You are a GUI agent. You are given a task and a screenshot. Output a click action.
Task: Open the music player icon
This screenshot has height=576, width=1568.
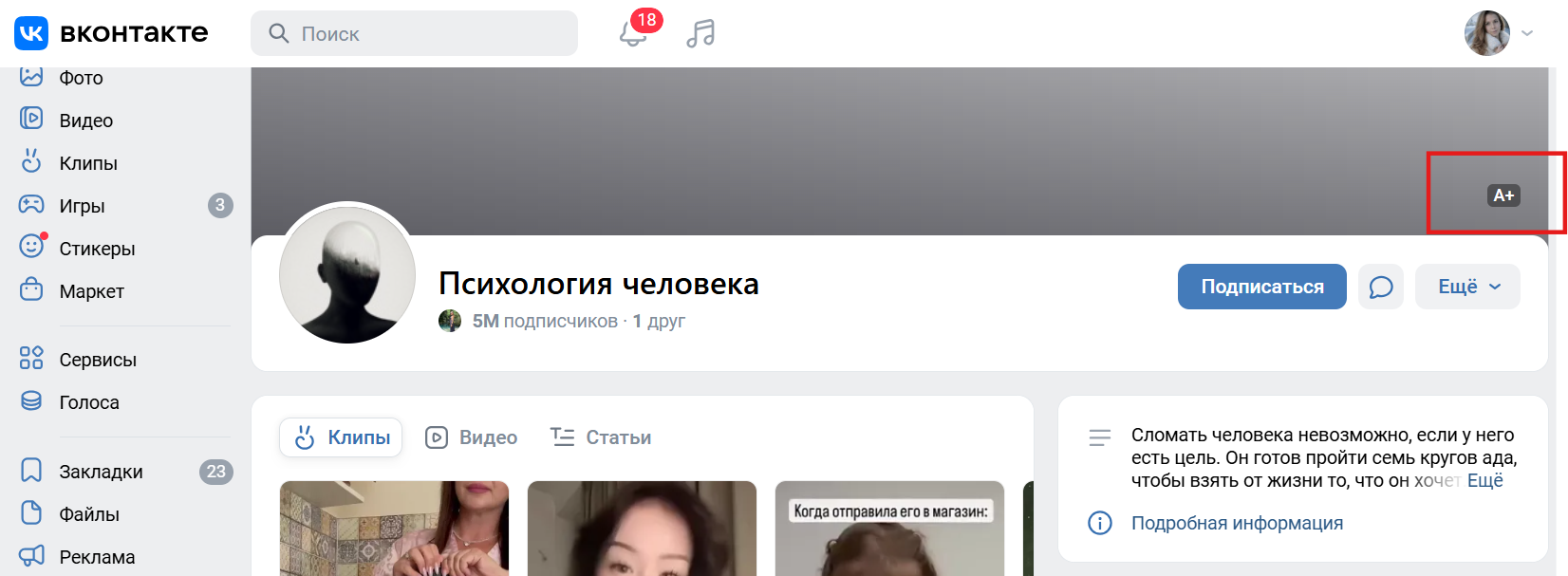pyautogui.click(x=700, y=34)
